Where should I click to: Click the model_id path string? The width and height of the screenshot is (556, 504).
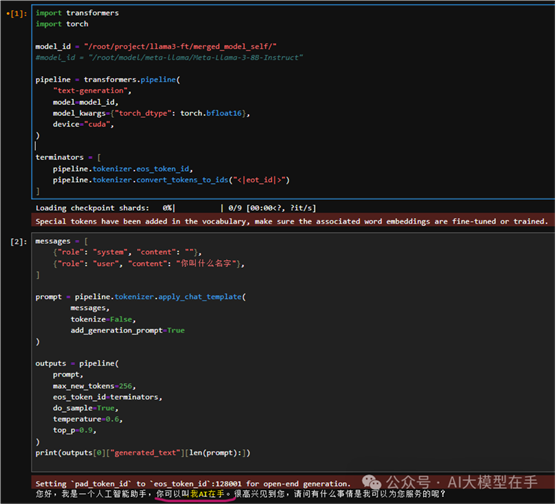(x=180, y=46)
